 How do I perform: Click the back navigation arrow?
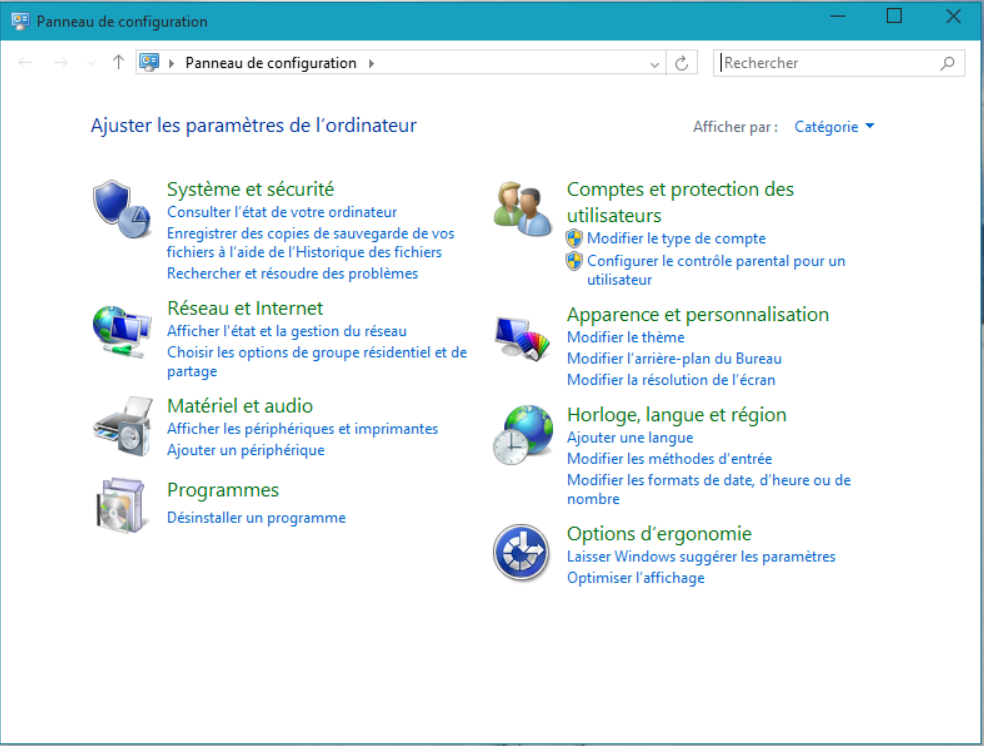(x=25, y=63)
